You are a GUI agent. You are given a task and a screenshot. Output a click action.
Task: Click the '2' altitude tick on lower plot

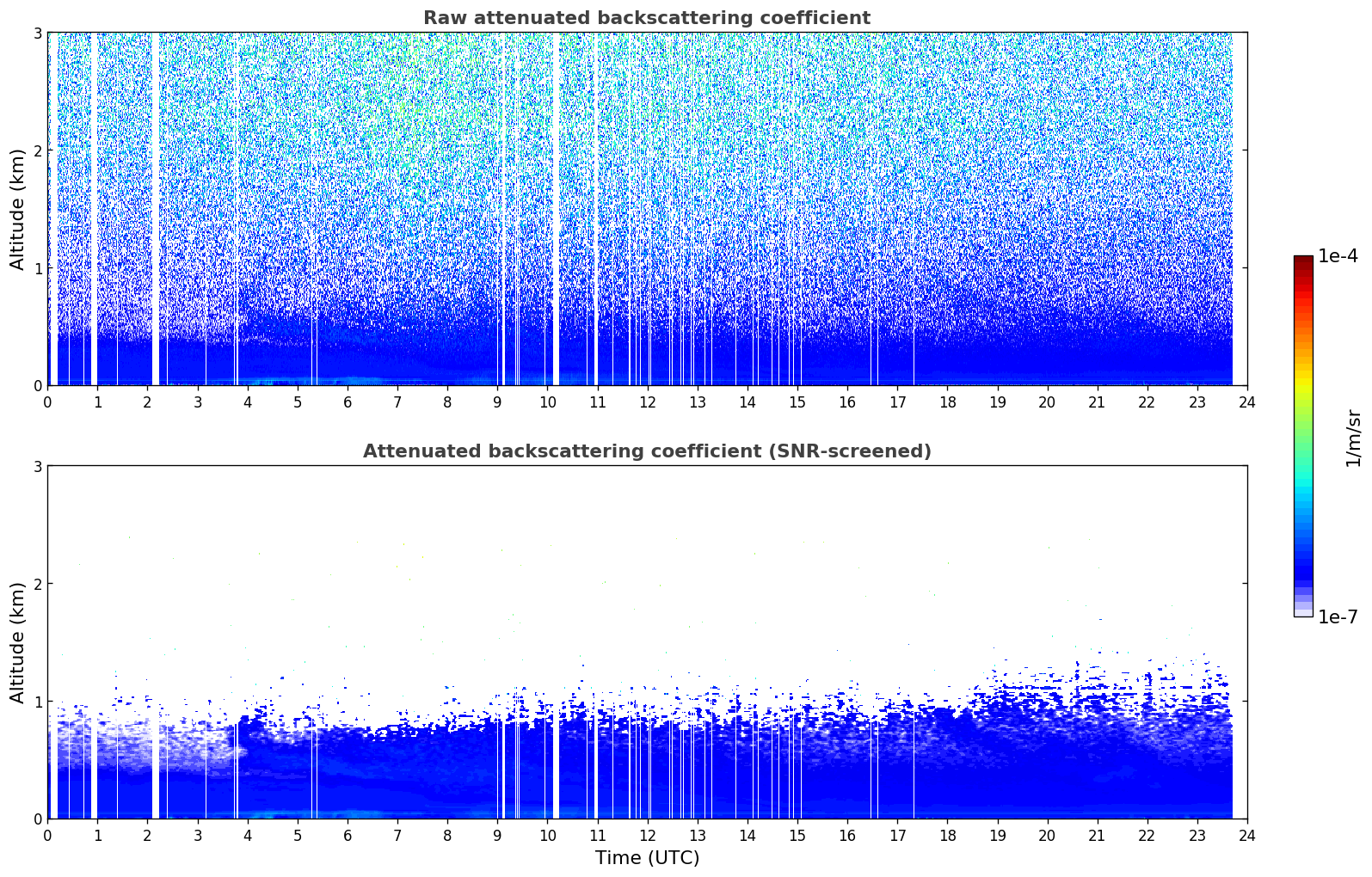tap(37, 584)
